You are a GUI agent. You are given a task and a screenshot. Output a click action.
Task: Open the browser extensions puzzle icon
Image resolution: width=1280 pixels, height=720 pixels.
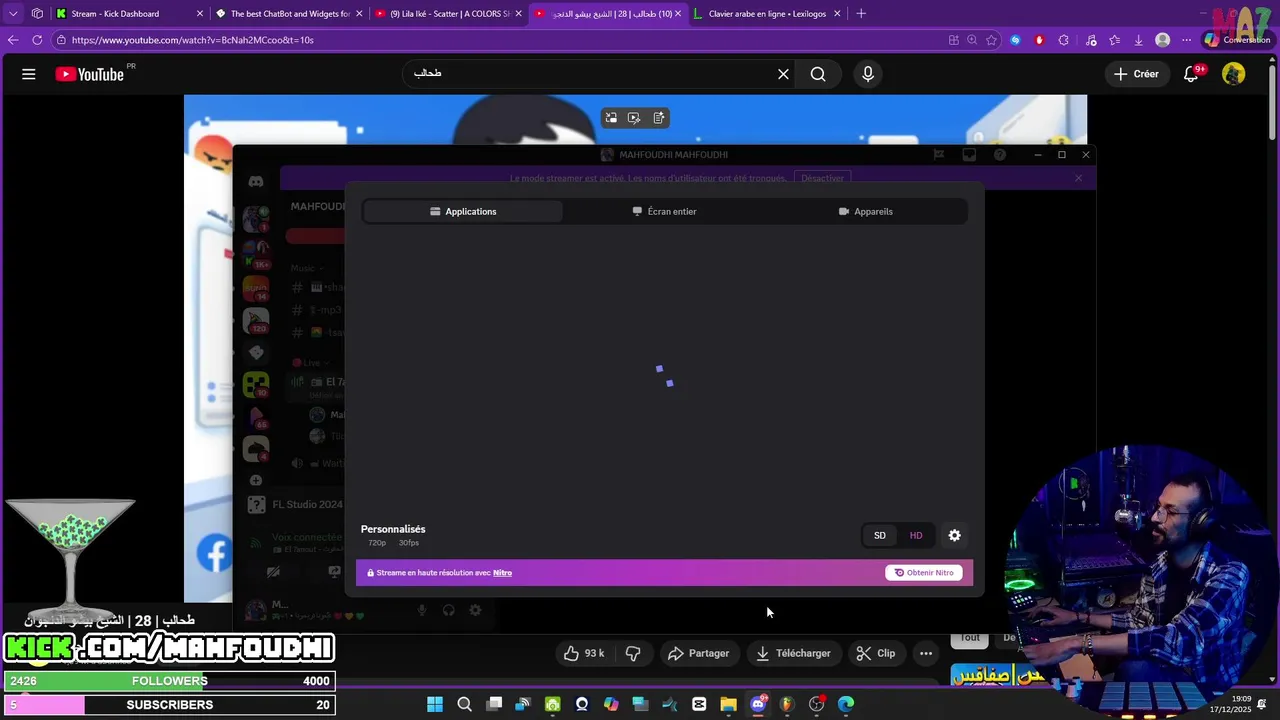(x=1063, y=40)
